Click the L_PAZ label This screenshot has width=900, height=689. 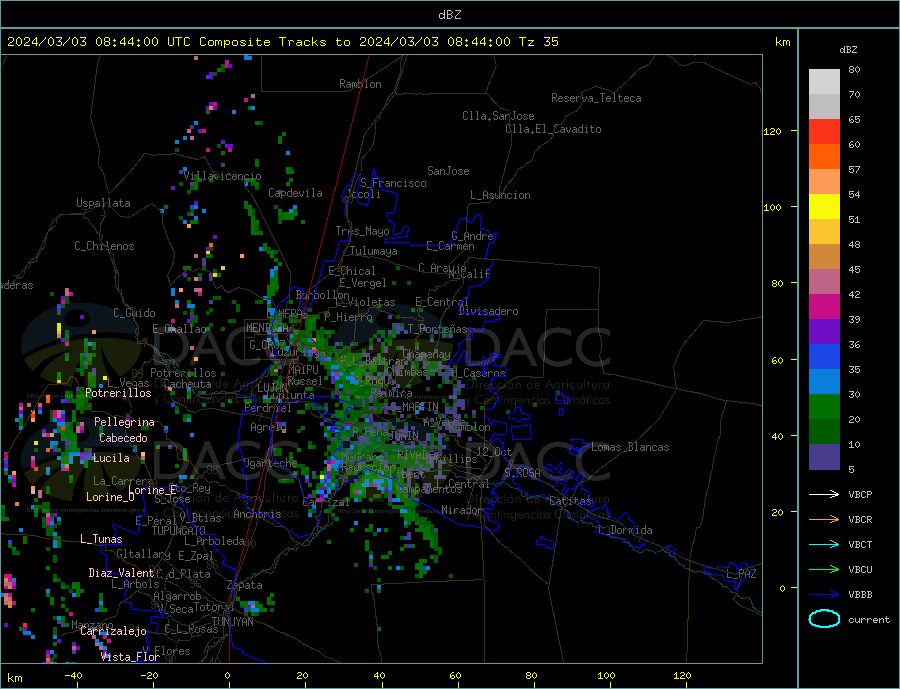pyautogui.click(x=741, y=574)
